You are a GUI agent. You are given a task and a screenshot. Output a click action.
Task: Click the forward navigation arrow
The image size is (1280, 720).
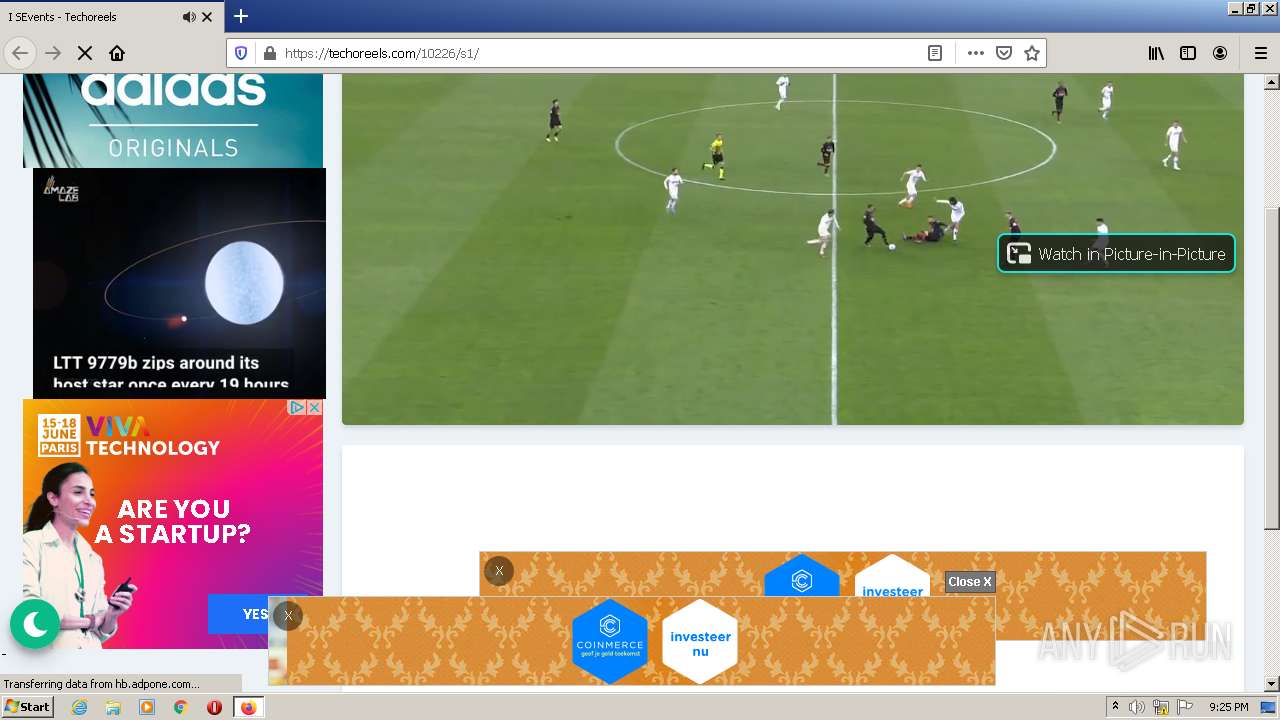pyautogui.click(x=53, y=53)
